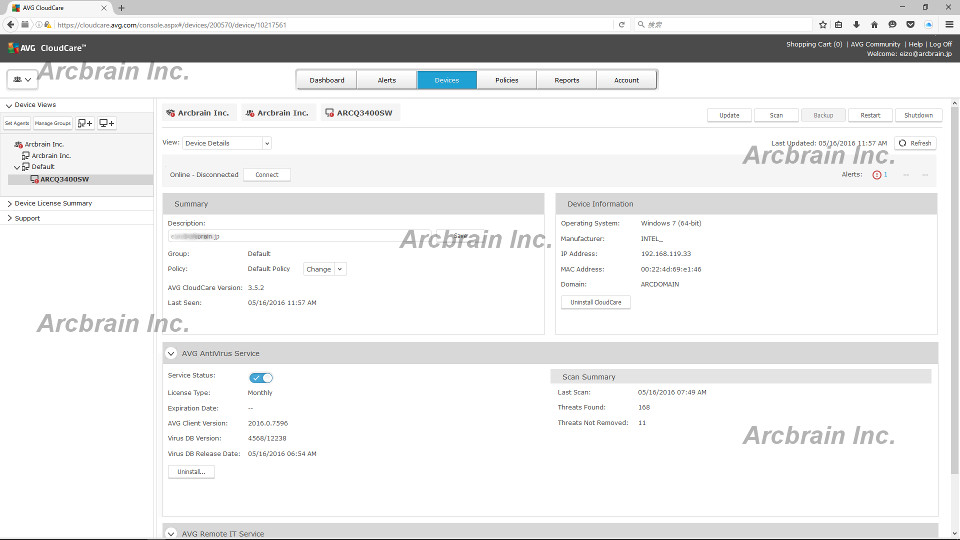The height and width of the screenshot is (540, 960).
Task: Click the blue cloud extension icon
Action: point(929,24)
